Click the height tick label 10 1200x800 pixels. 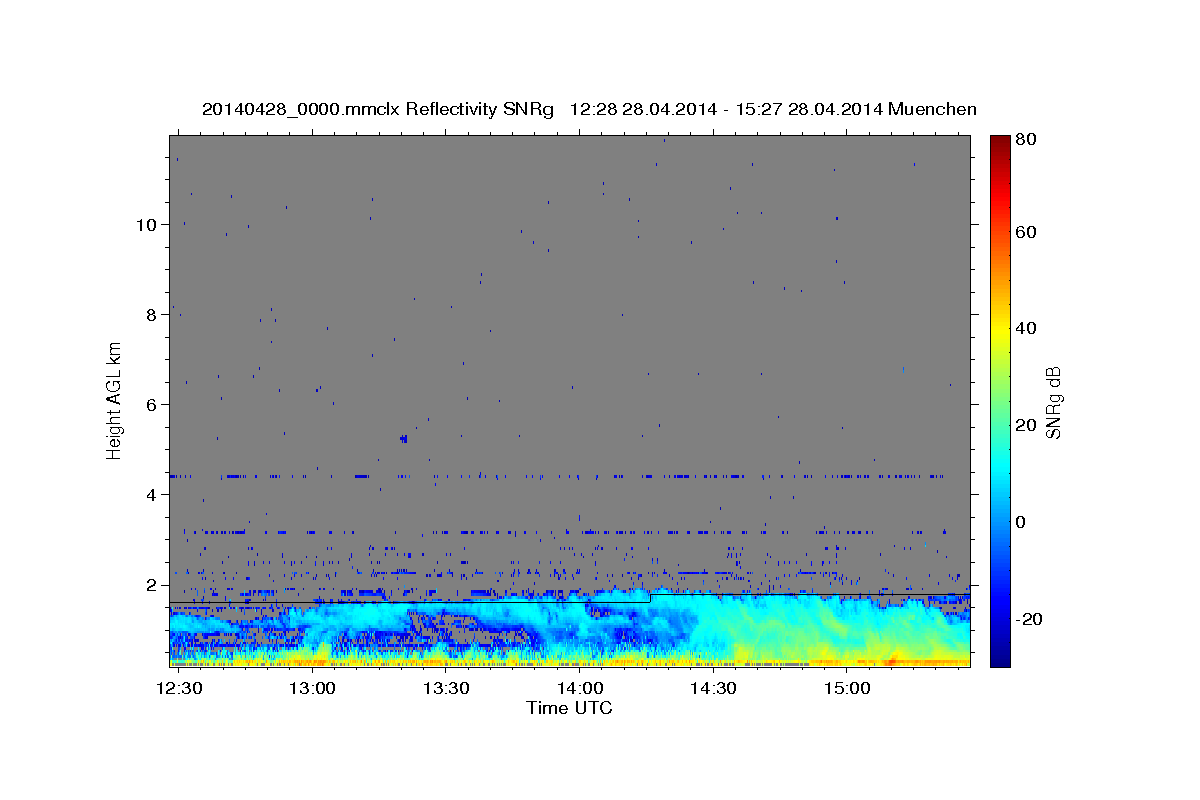tap(145, 224)
